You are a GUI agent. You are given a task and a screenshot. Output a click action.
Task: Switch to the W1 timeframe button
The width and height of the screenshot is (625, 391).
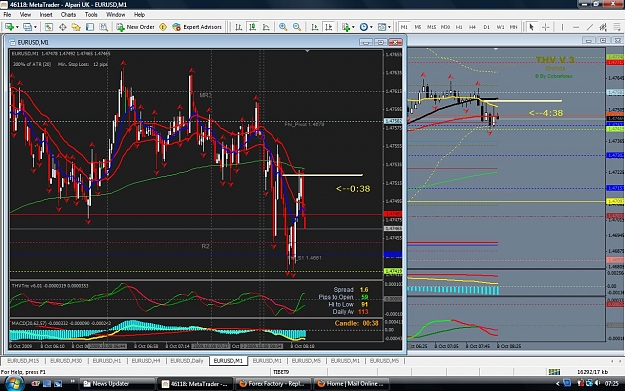(500, 27)
